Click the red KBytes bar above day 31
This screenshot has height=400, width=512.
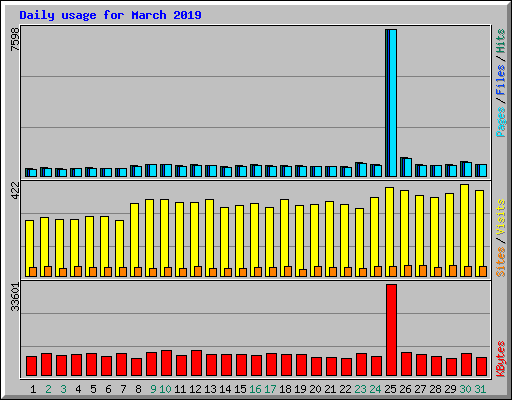(x=482, y=367)
